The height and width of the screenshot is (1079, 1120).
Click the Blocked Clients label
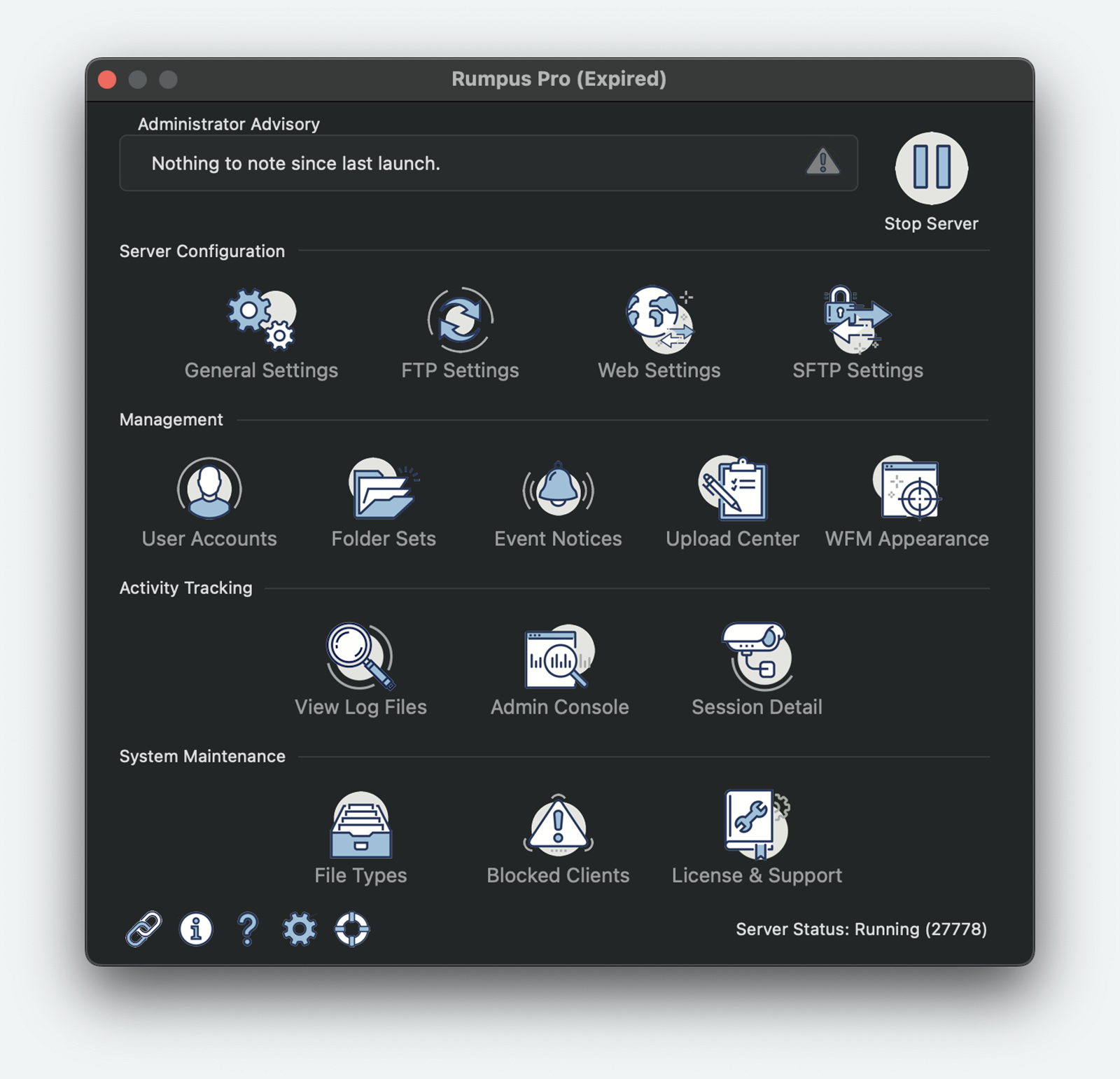pyautogui.click(x=558, y=875)
